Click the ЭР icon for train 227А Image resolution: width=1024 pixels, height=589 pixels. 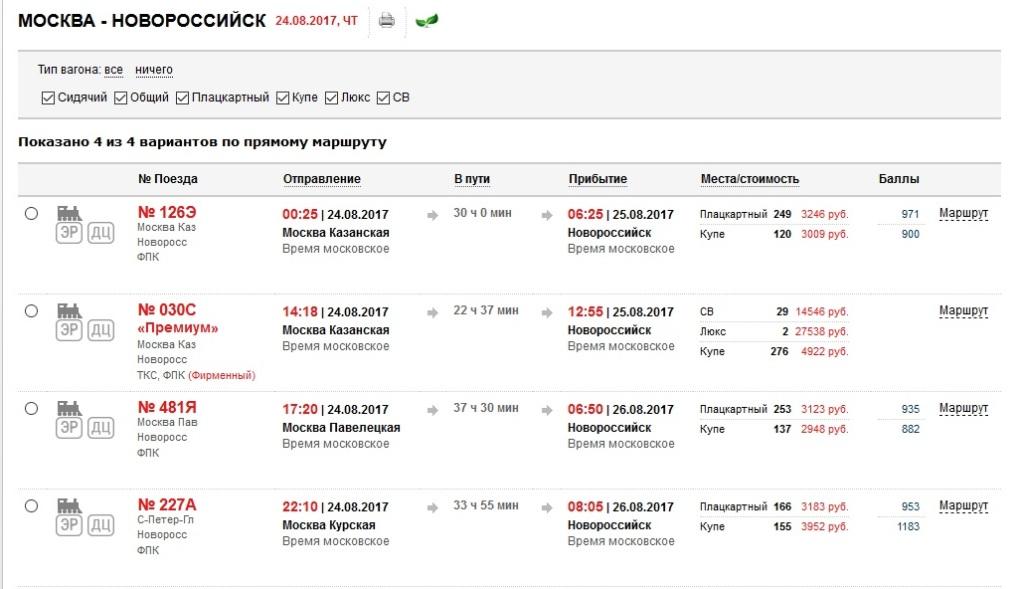68,526
